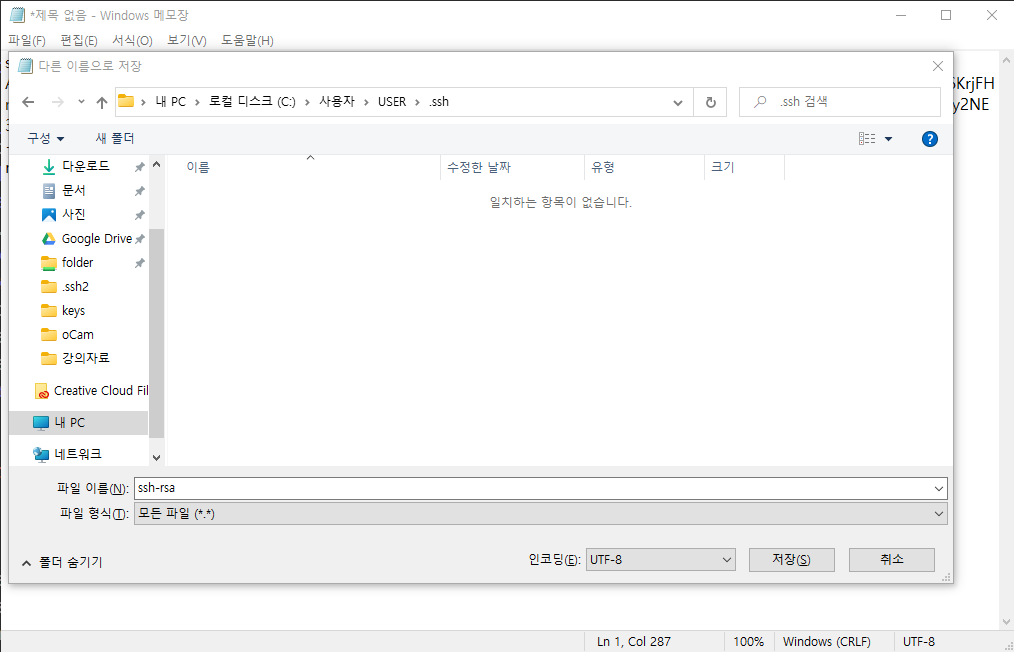Open 파일 형식 file type dropdown
This screenshot has width=1014, height=652.
pos(541,514)
